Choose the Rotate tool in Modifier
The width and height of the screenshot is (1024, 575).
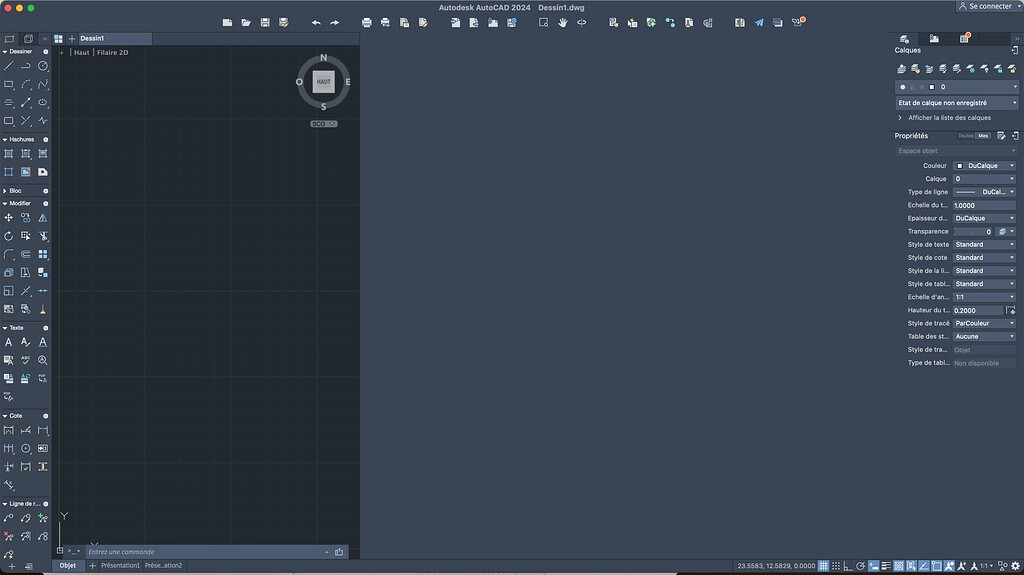(8, 236)
